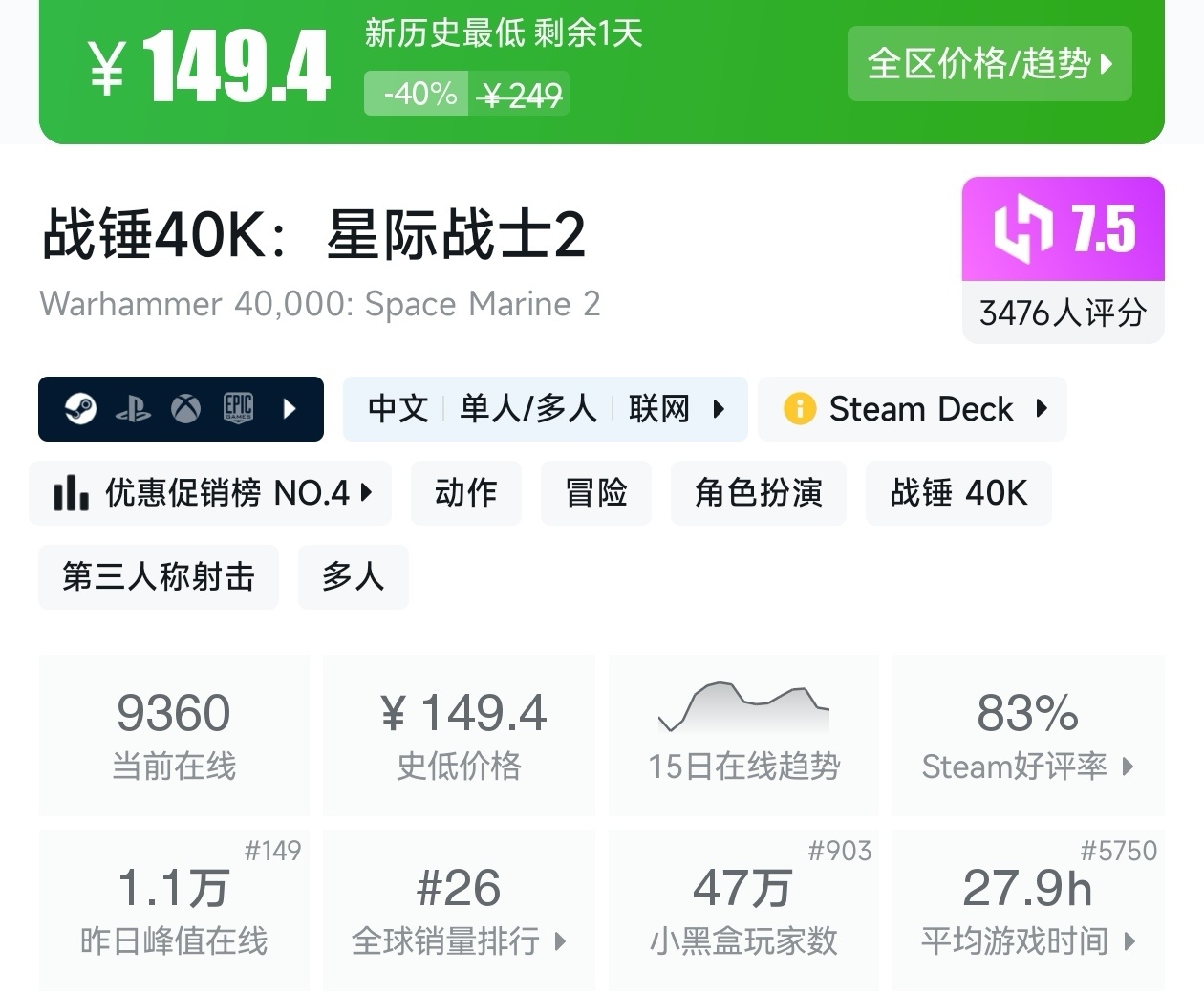Select the 战锤 40K tag
Viewport: 1204px width, 994px height.
957,493
